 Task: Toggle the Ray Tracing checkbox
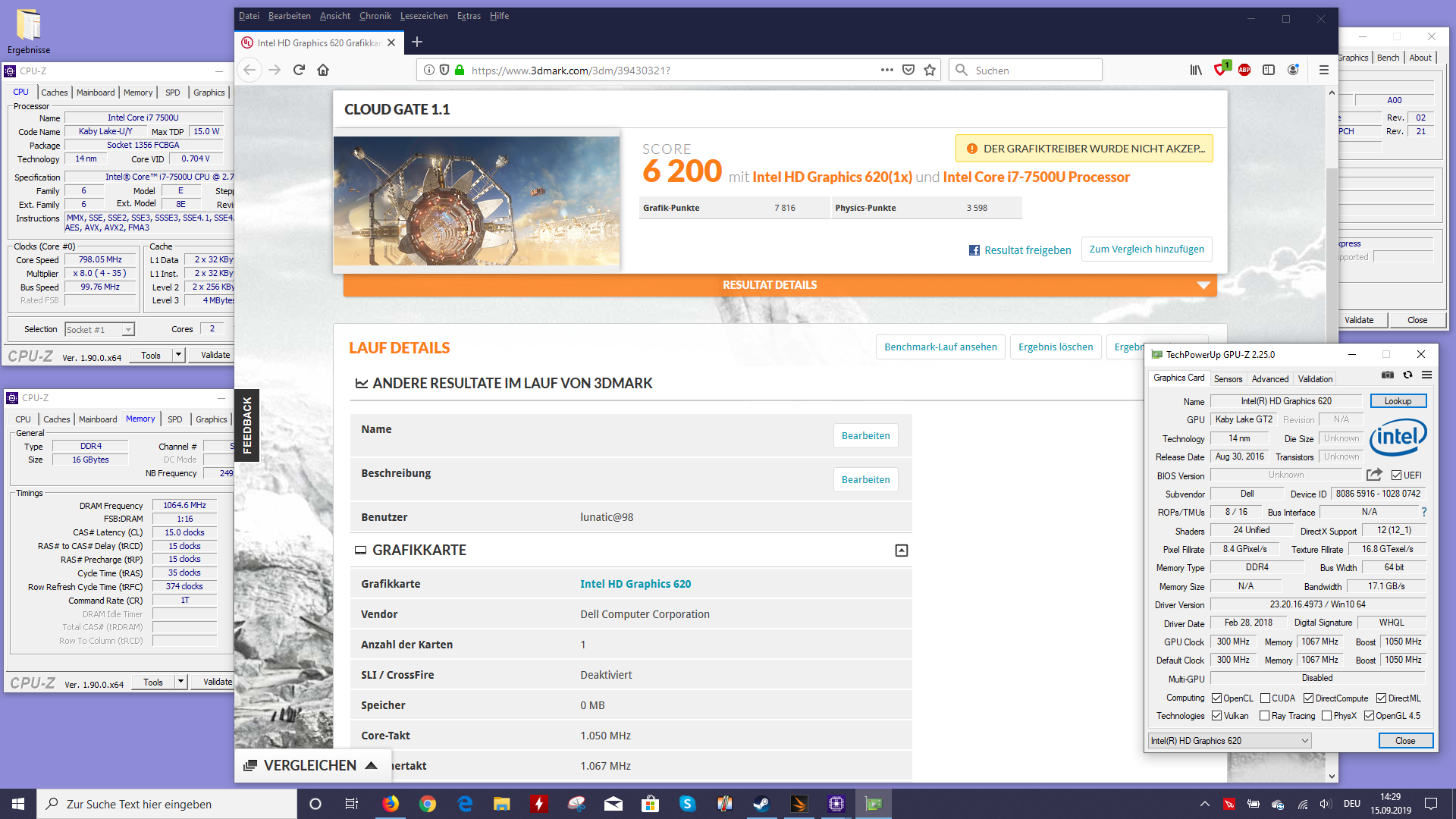(1264, 716)
